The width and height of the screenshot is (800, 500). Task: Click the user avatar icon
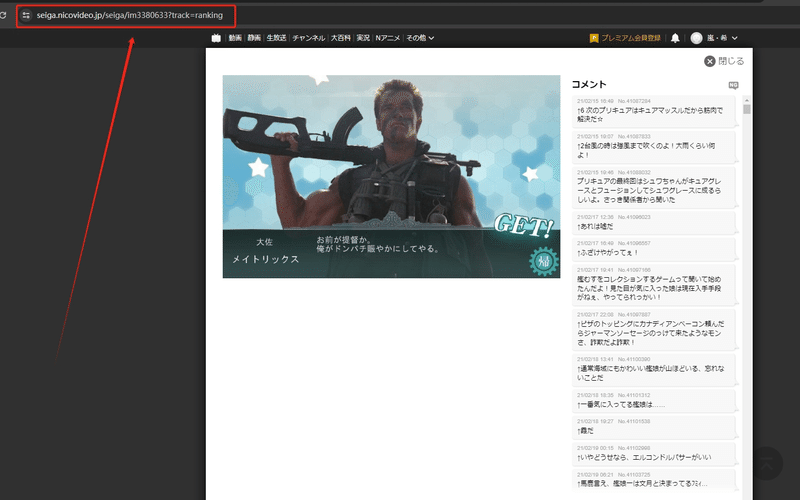pyautogui.click(x=696, y=38)
